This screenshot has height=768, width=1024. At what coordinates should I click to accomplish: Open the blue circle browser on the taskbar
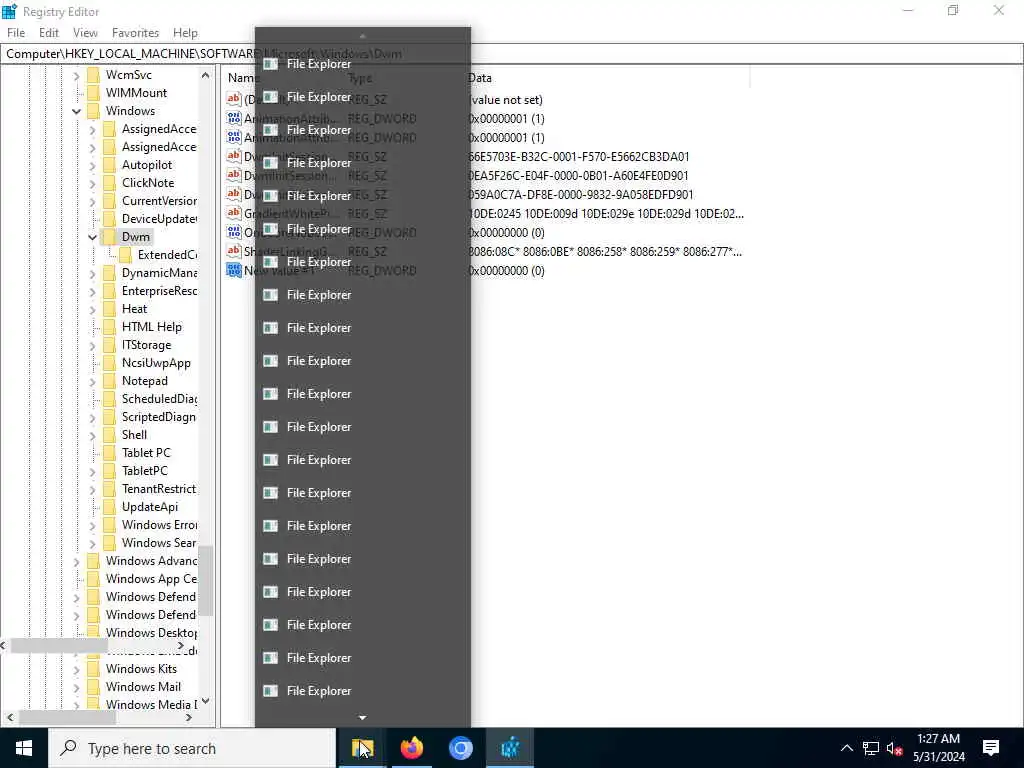[460, 748]
